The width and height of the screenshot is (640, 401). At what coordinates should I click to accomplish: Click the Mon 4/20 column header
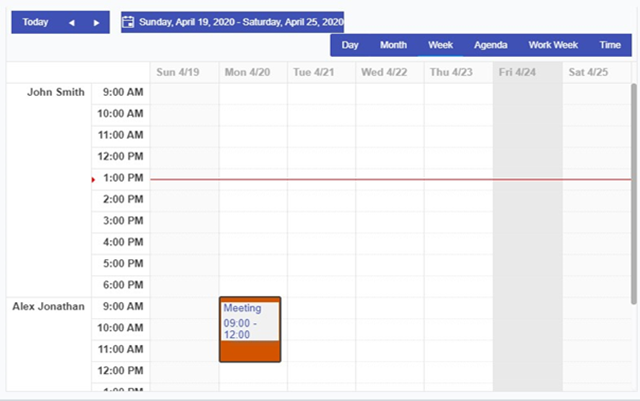[253, 73]
